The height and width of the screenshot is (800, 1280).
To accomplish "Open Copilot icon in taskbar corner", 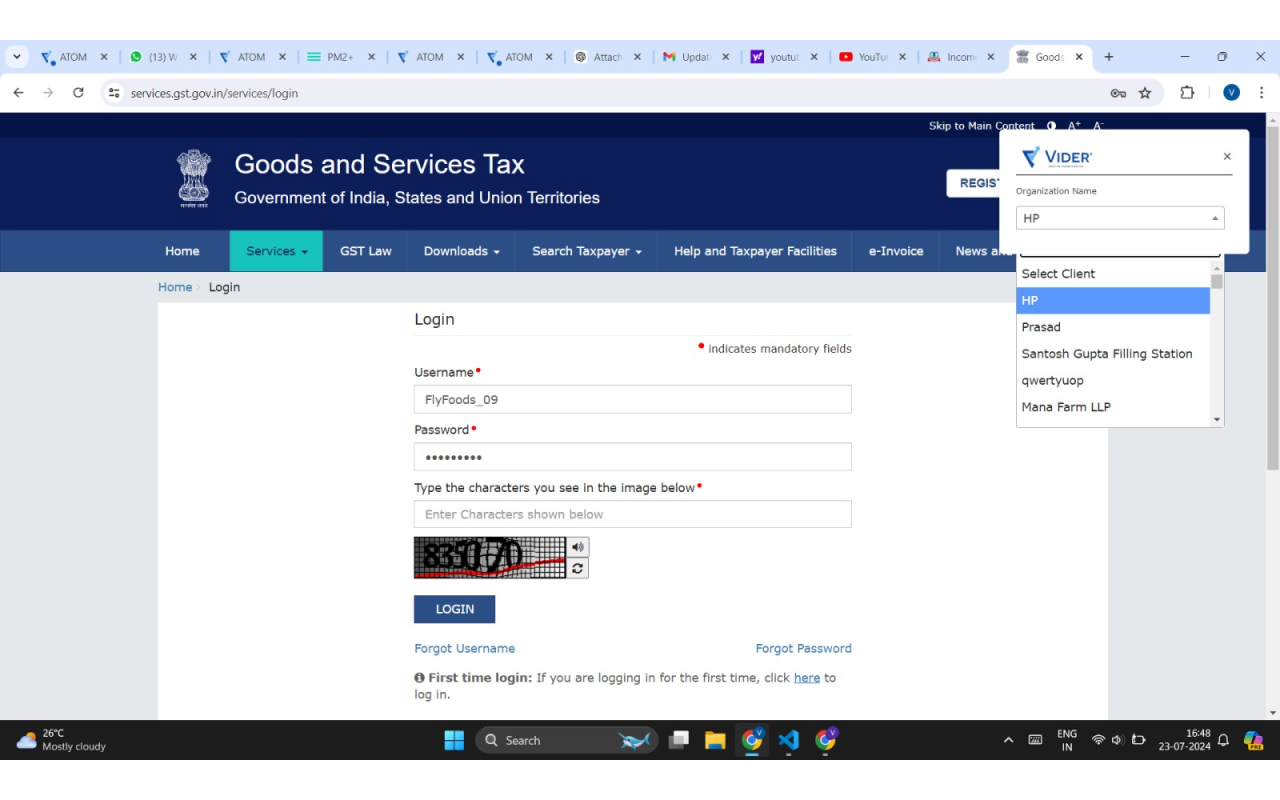I will point(1253,740).
